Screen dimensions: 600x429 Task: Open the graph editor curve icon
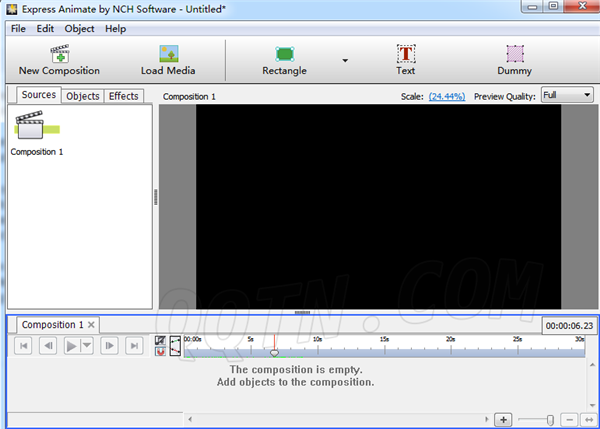175,346
